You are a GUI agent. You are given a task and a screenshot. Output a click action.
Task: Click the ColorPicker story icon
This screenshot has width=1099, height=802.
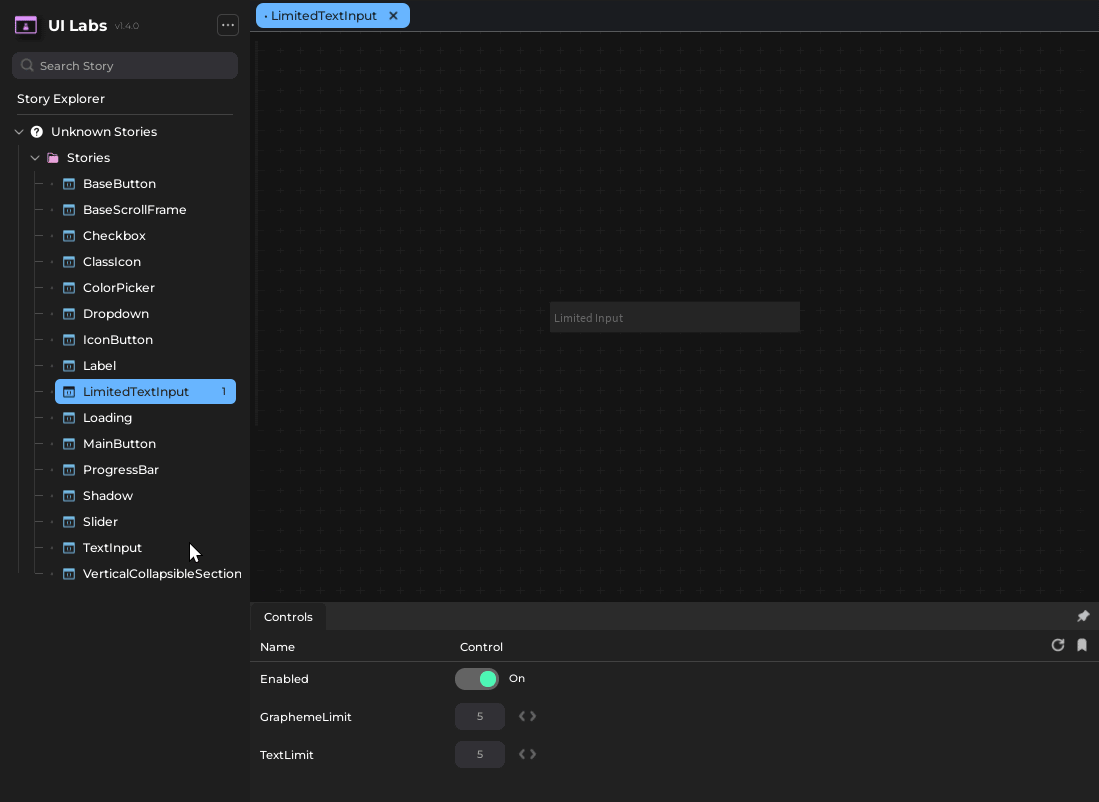(x=69, y=288)
